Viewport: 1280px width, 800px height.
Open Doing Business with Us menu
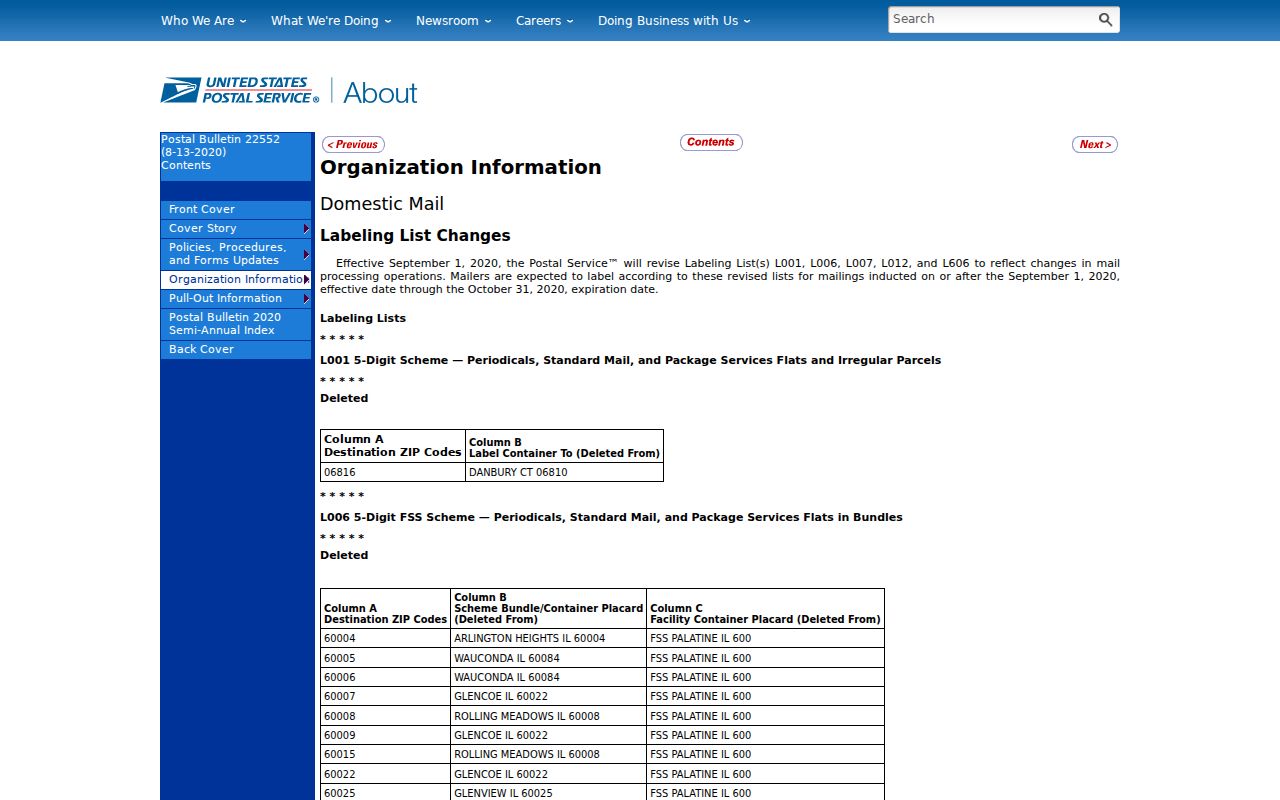pyautogui.click(x=674, y=20)
